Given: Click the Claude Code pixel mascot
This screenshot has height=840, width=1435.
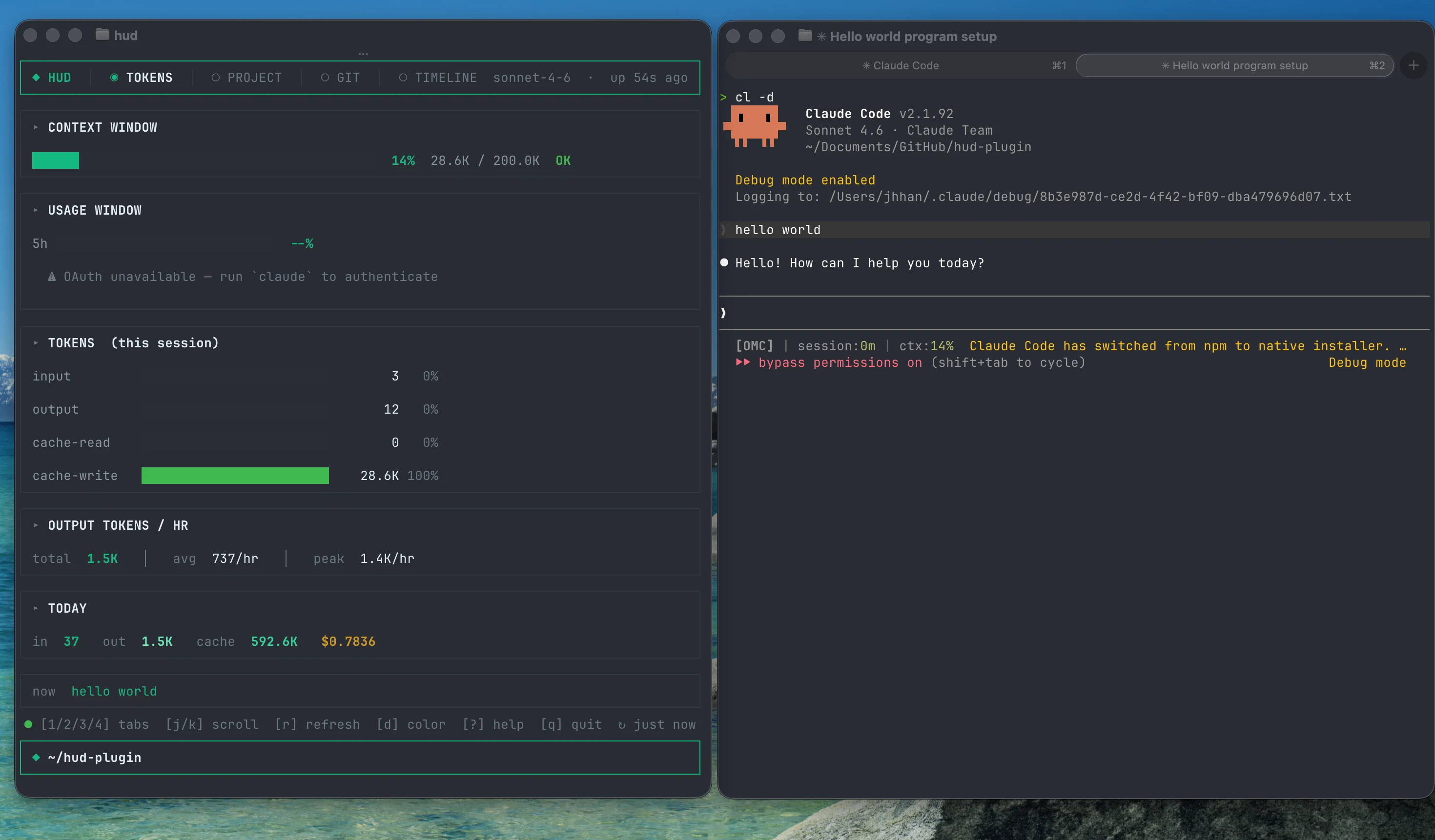Looking at the screenshot, I should click(754, 126).
